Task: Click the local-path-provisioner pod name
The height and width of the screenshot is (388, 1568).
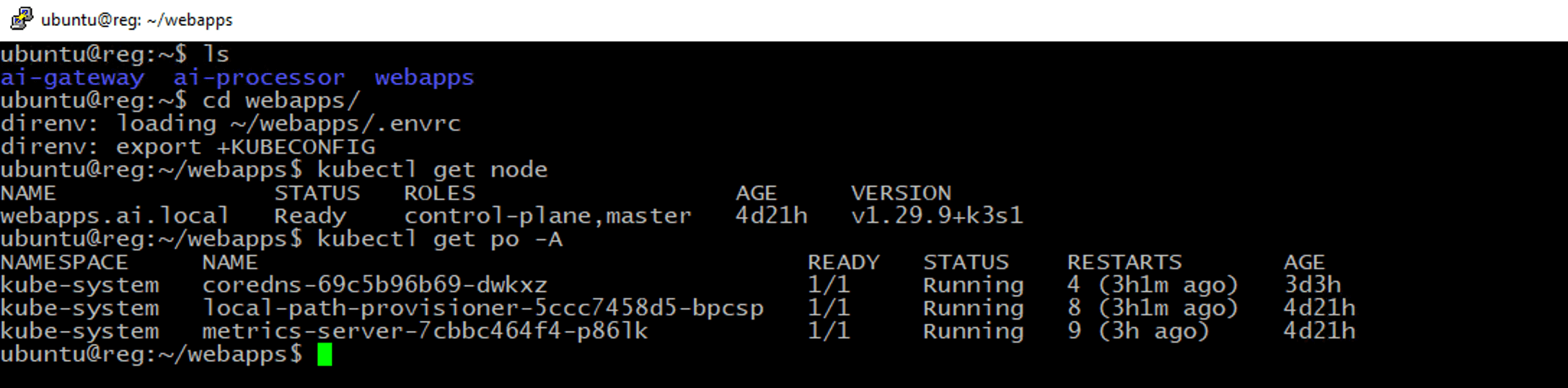Action: (483, 308)
